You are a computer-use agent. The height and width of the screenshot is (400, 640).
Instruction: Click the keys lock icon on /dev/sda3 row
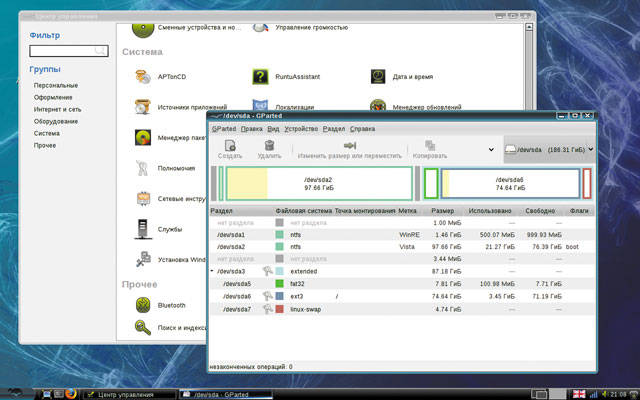click(x=267, y=271)
